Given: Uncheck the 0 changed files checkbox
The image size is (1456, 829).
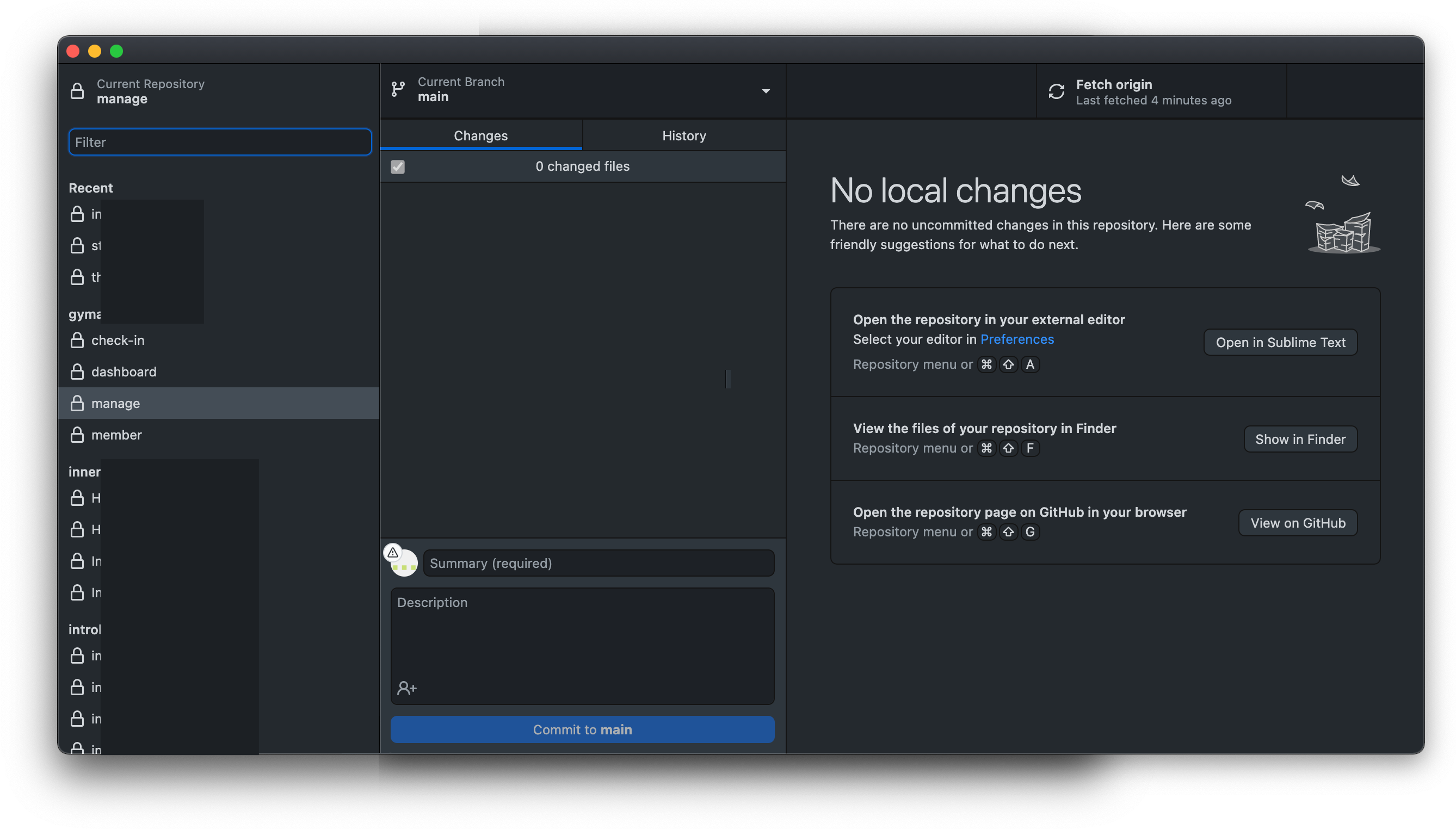Looking at the screenshot, I should [397, 166].
